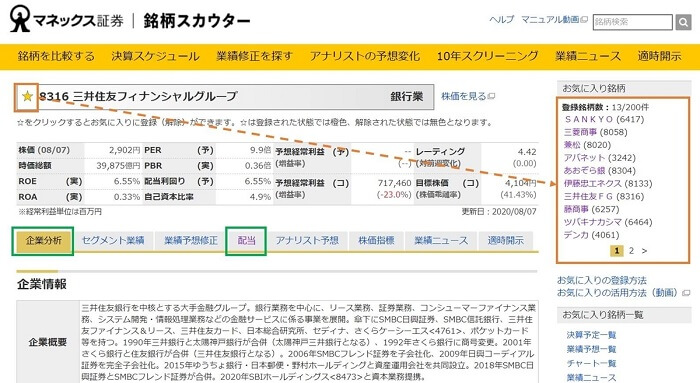Open the マニュアル動画 link

(550, 20)
